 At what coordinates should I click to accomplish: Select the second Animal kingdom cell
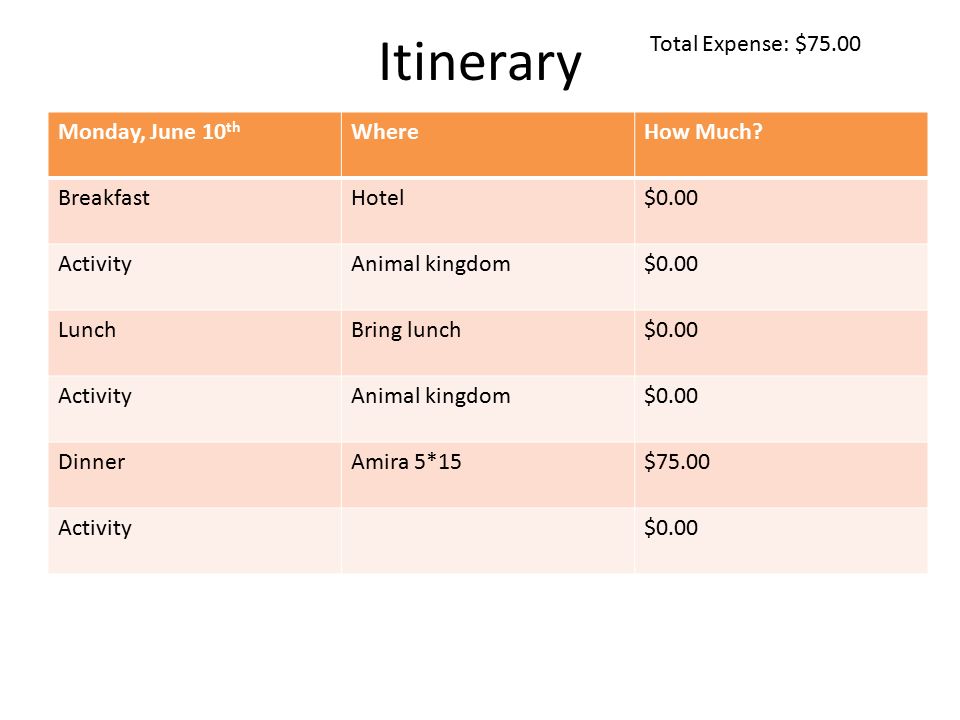488,408
